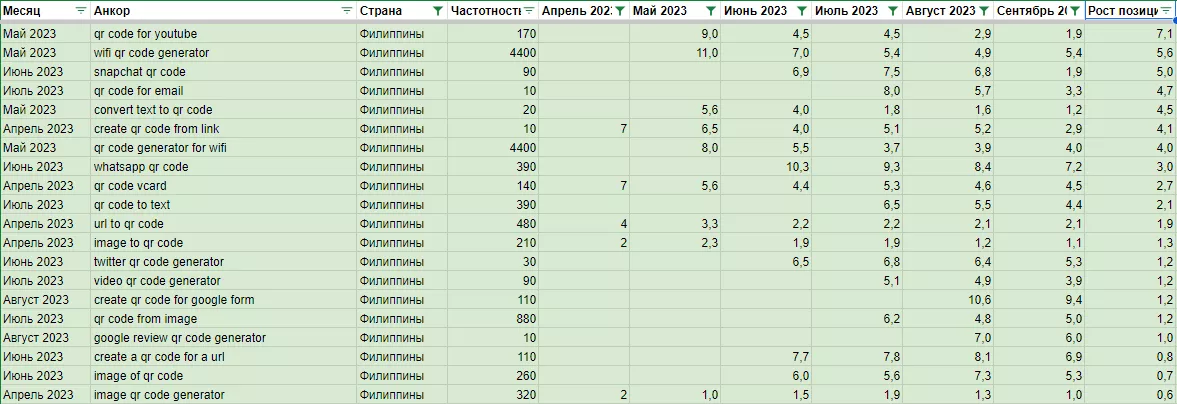
Task: Open filter dropdown for Июль 2023 column
Action: 893,11
